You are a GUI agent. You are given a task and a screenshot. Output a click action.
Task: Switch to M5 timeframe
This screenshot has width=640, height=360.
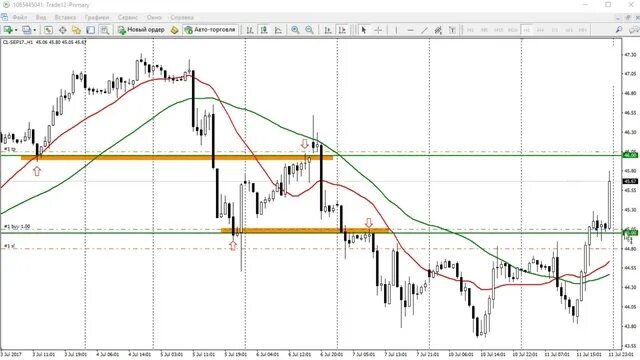coord(484,30)
